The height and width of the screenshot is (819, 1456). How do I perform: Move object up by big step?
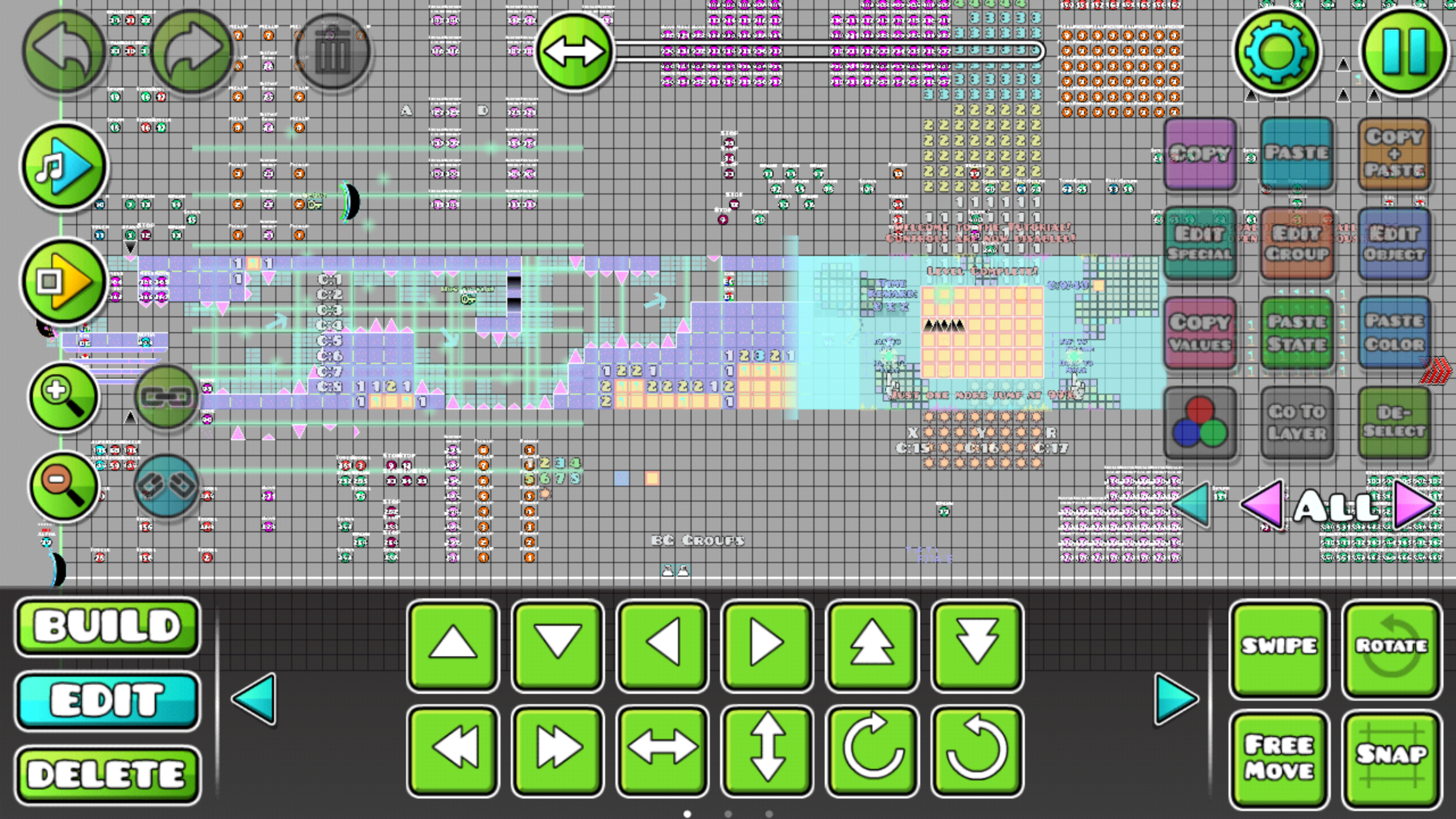[x=872, y=645]
